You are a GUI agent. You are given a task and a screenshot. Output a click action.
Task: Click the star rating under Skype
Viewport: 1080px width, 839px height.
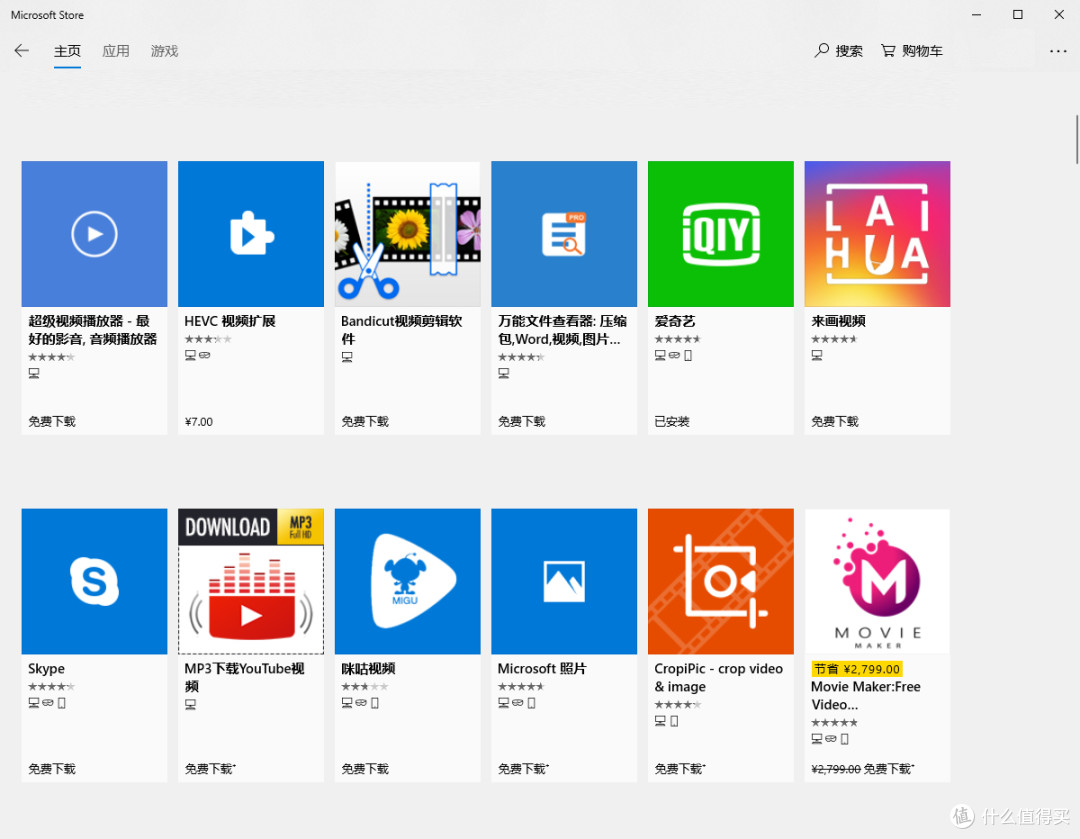(51, 686)
